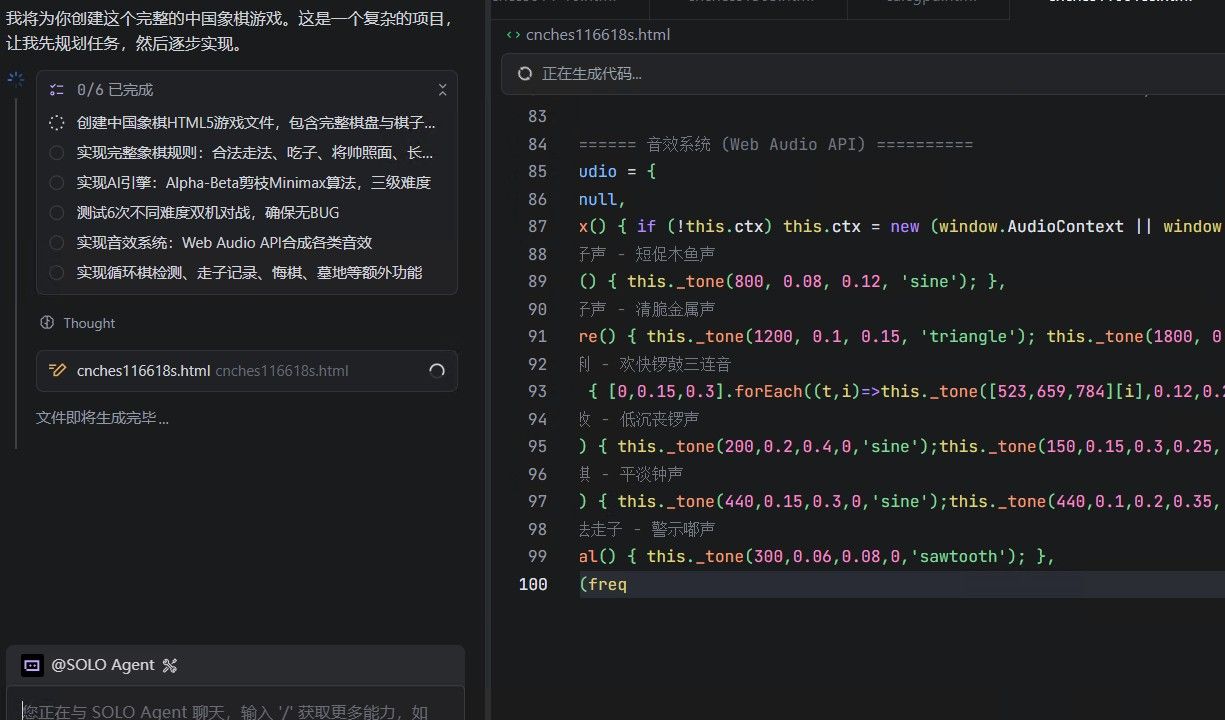Toggle the in-progress task 创建中国象棋HTML5游戏文件

[x=56, y=123]
